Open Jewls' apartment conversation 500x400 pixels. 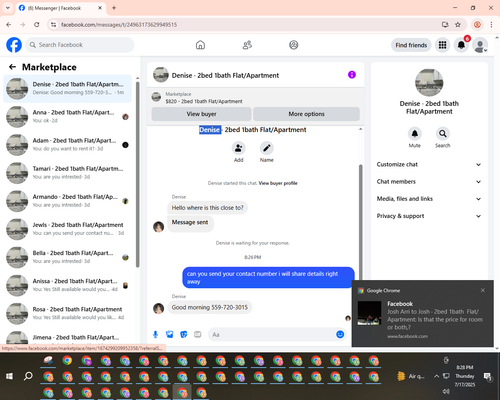click(x=67, y=229)
